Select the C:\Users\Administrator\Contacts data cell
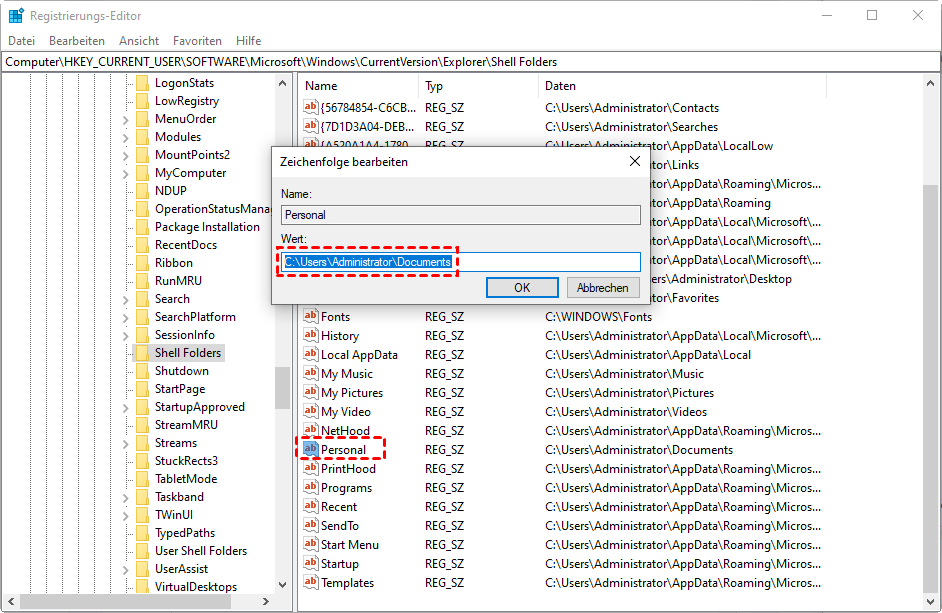The image size is (942, 613). 632,108
